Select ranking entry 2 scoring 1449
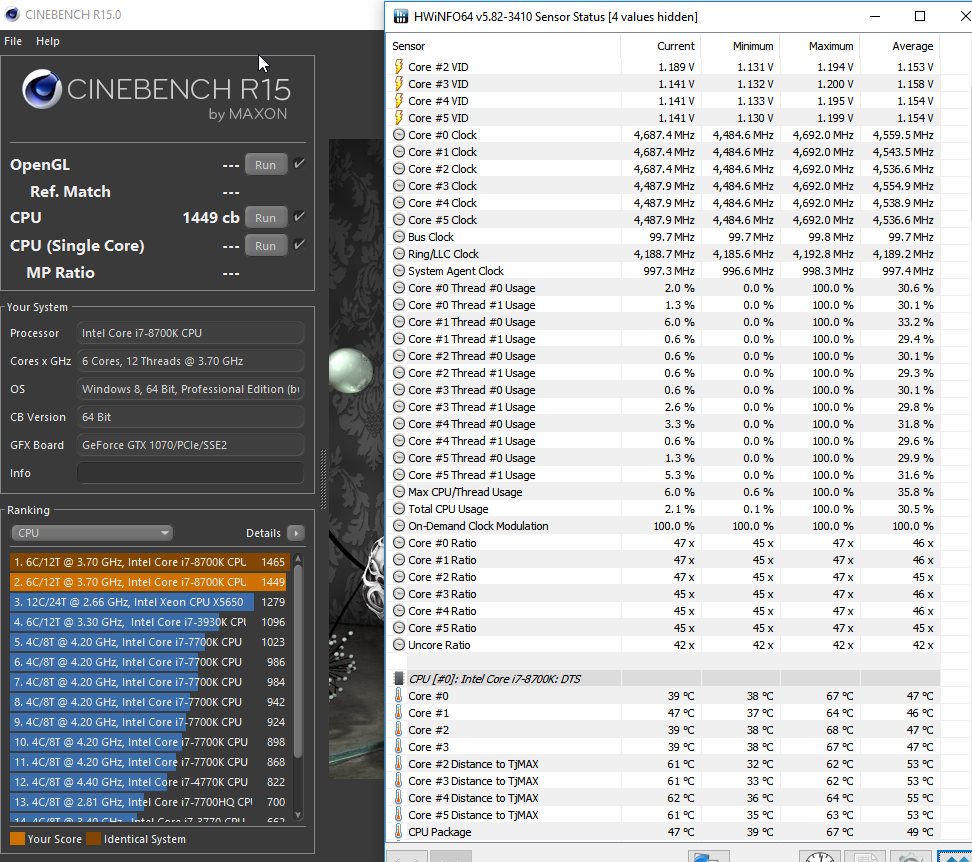972x862 pixels. point(149,582)
